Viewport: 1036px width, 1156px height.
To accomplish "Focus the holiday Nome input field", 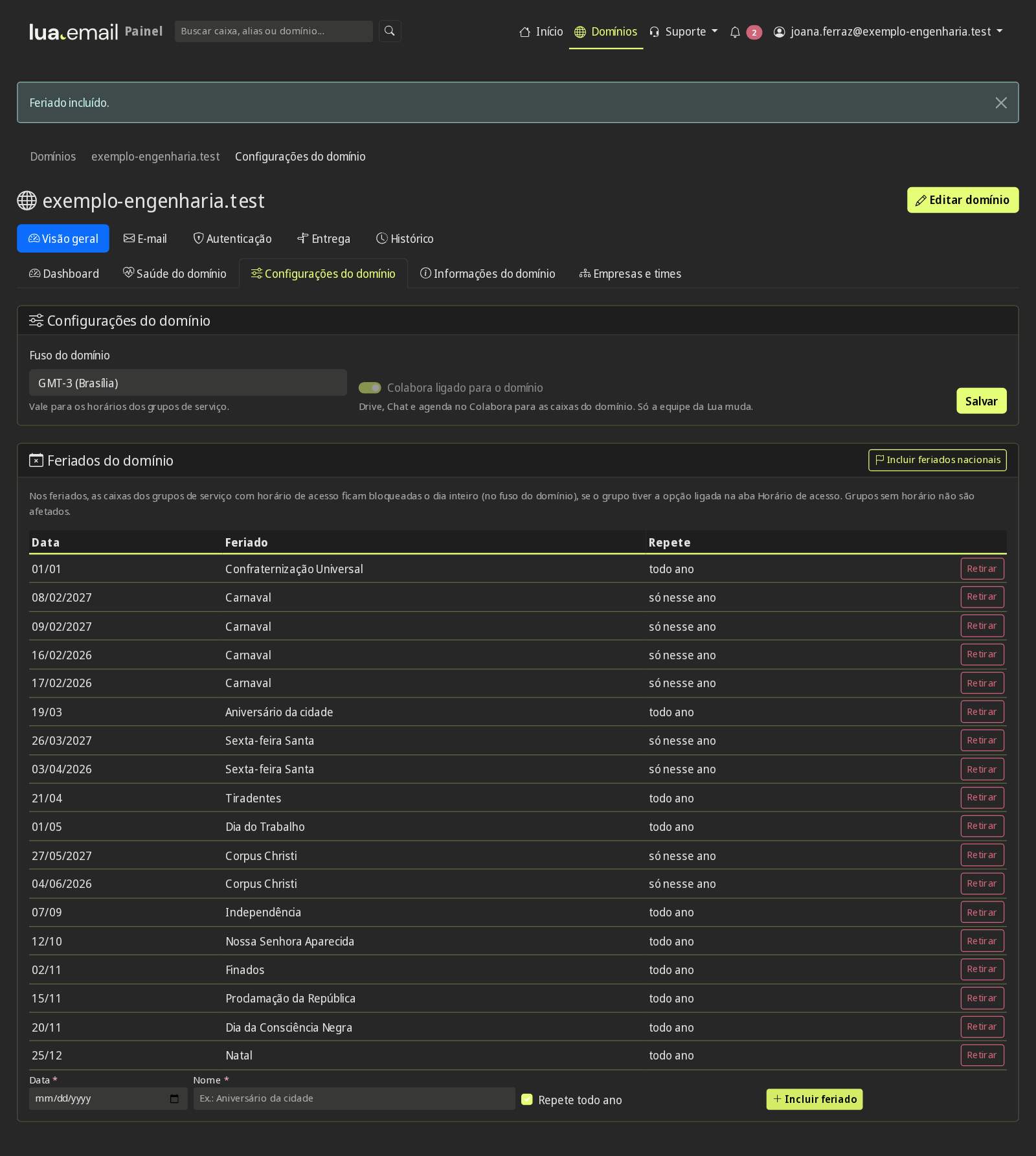I will pyautogui.click(x=354, y=1099).
